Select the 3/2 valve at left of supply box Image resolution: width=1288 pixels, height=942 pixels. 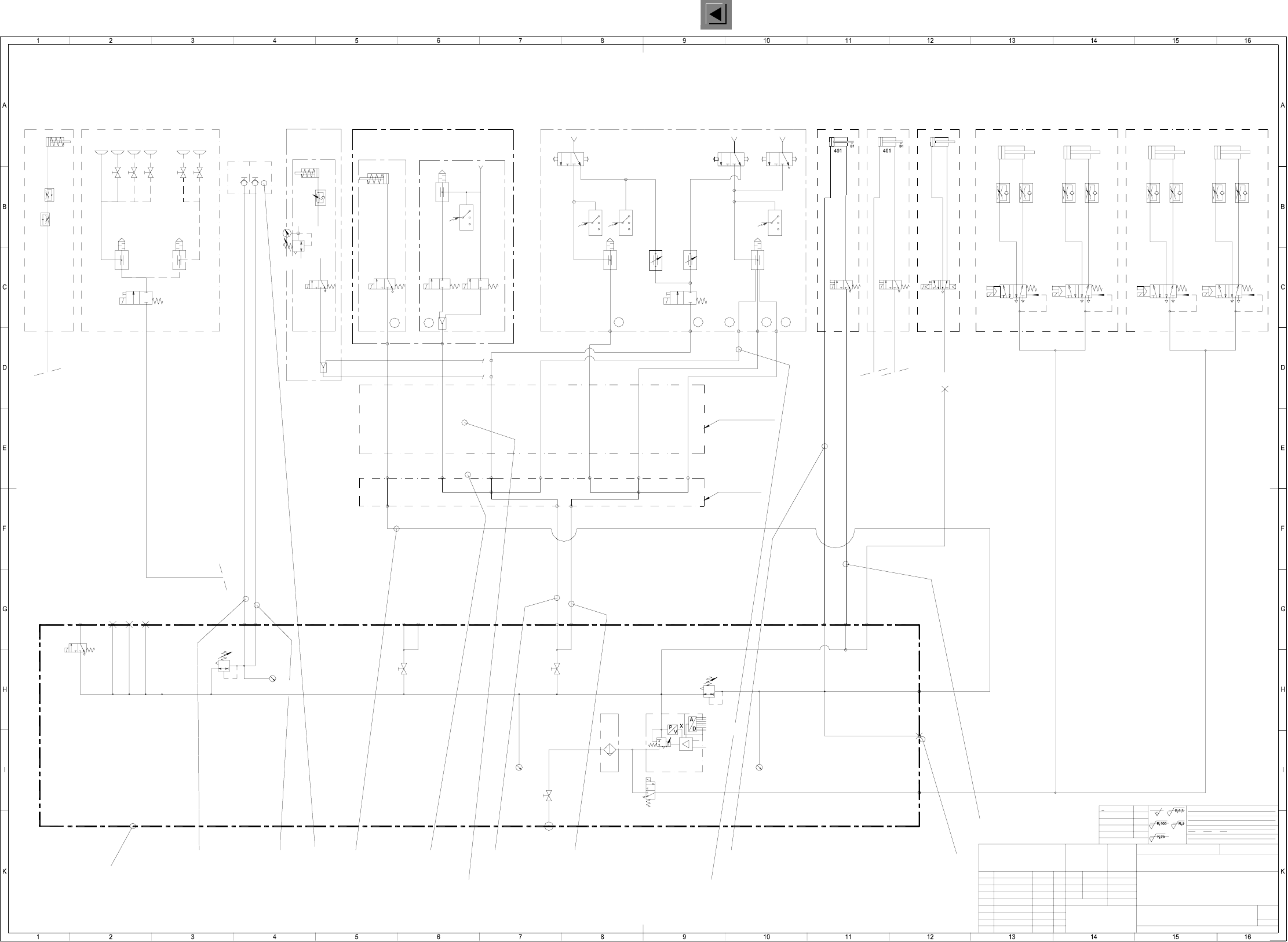(x=77, y=648)
